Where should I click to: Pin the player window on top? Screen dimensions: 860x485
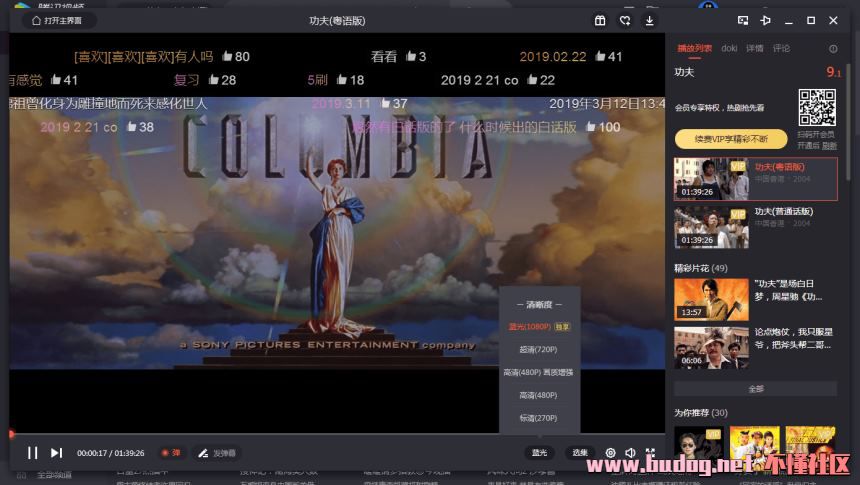766,20
